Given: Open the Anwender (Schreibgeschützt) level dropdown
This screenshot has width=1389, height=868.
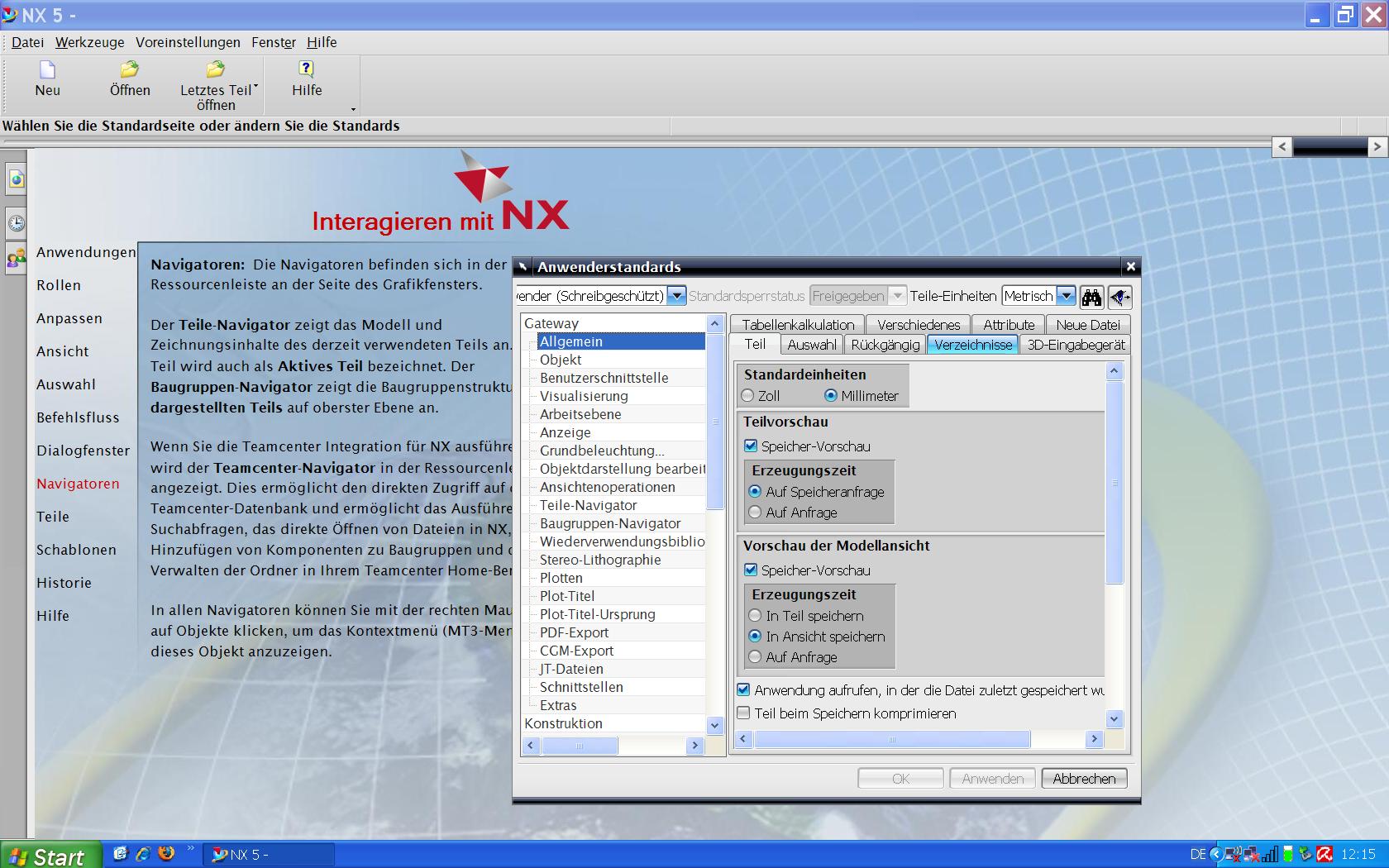Looking at the screenshot, I should (x=676, y=296).
